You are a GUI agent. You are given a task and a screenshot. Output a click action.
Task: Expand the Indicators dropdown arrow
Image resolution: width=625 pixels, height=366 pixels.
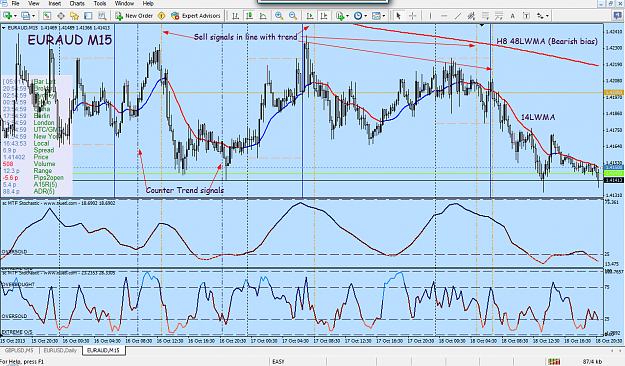[x=348, y=16]
